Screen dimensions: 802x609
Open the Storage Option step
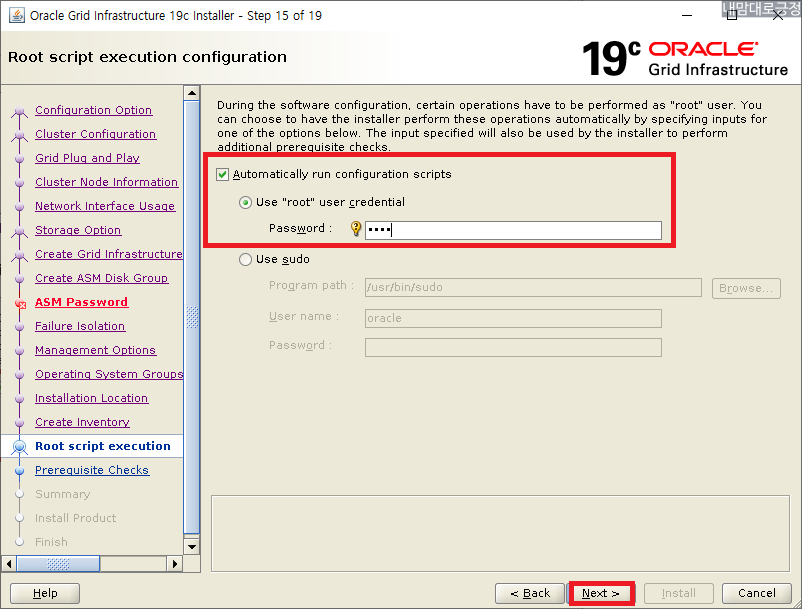click(78, 230)
